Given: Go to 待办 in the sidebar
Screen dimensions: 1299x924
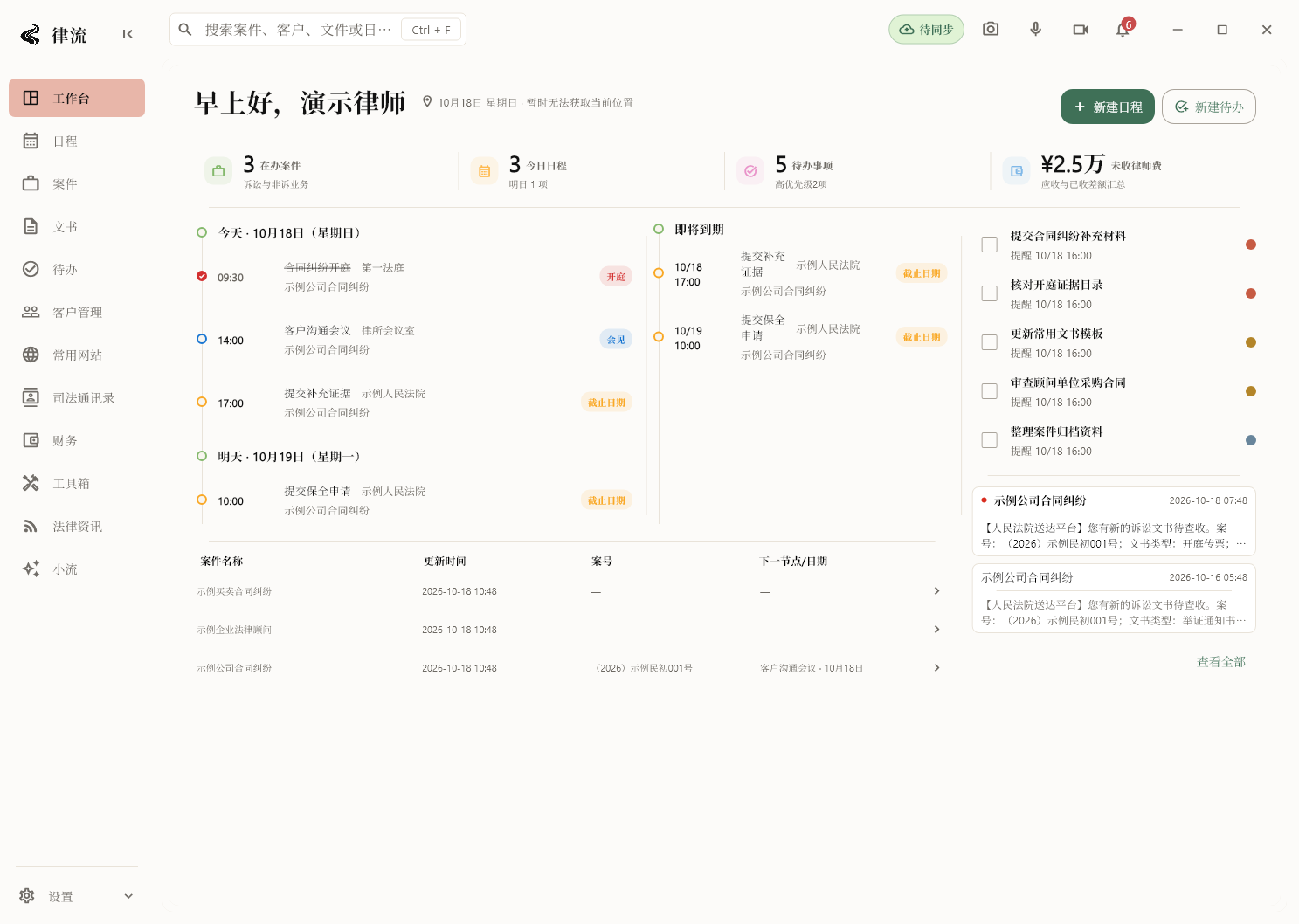Looking at the screenshot, I should (77, 269).
